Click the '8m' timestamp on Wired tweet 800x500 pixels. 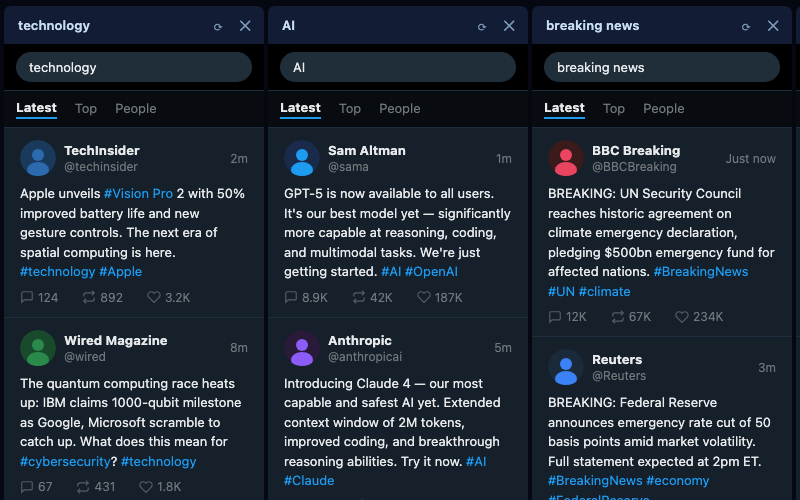click(239, 348)
